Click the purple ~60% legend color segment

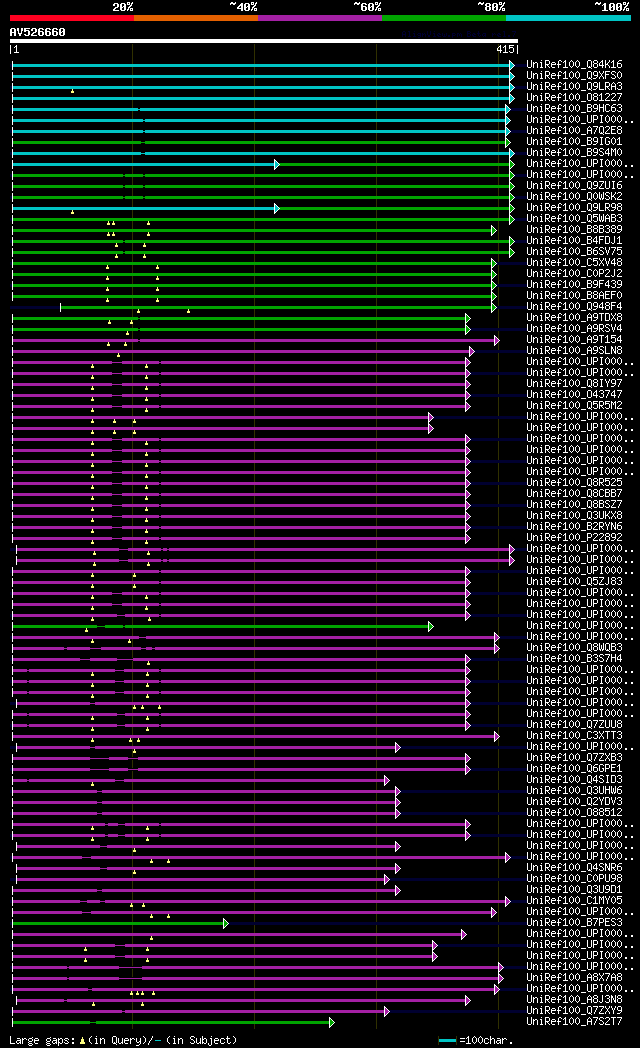(x=319, y=18)
